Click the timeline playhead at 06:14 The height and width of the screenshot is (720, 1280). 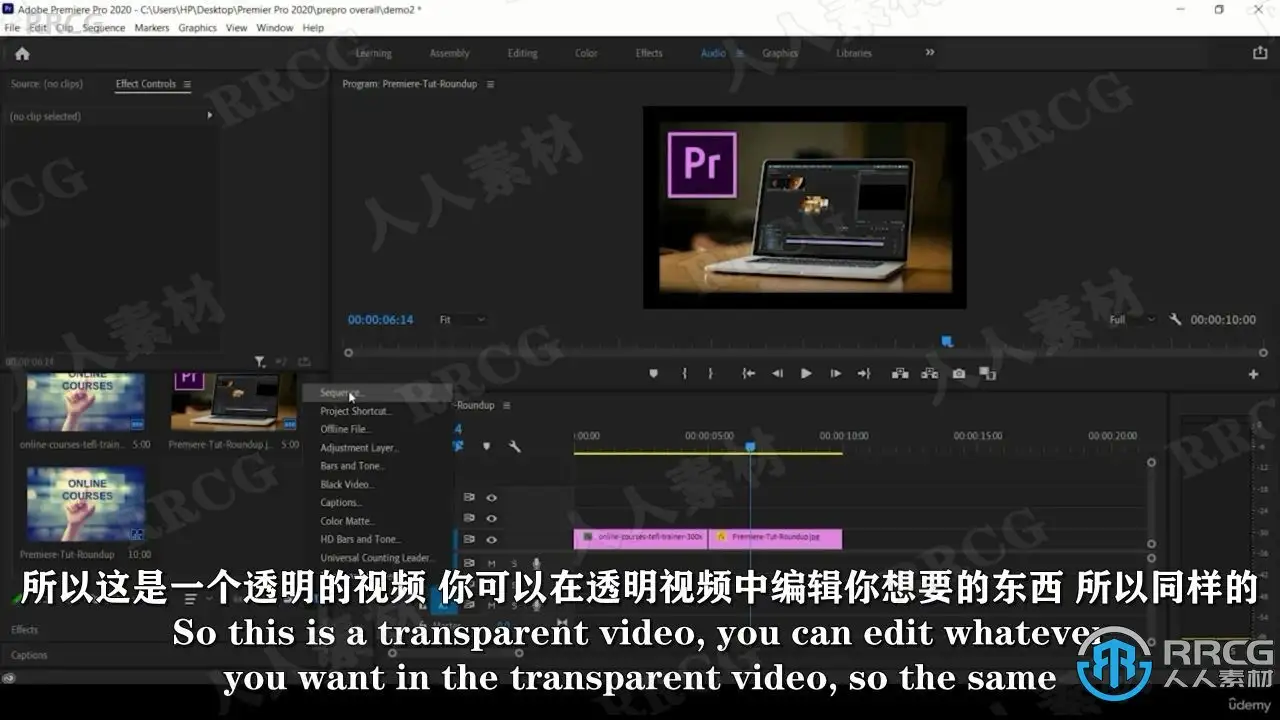(x=750, y=447)
